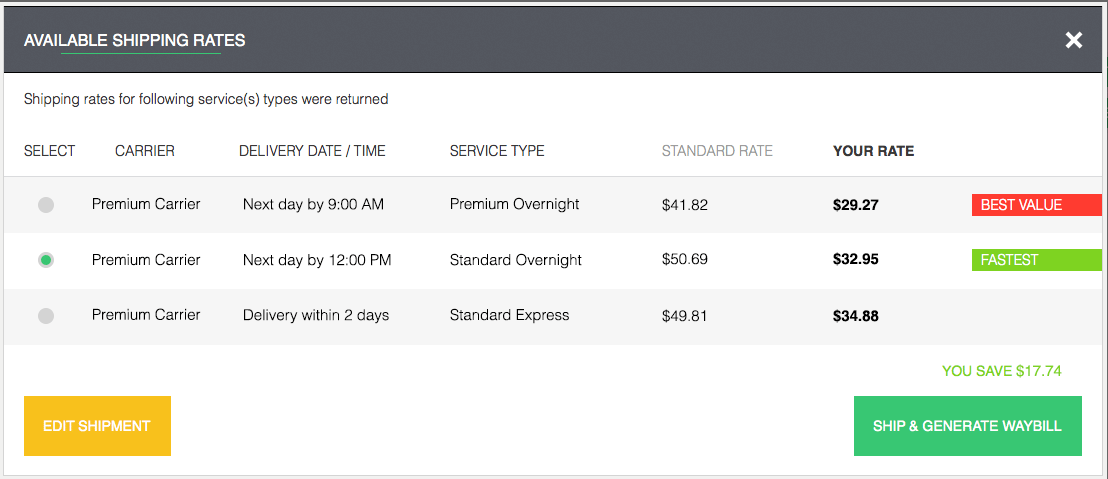Image resolution: width=1108 pixels, height=479 pixels.
Task: Click the $32.95 rate for Standard Overnight
Action: 855,260
